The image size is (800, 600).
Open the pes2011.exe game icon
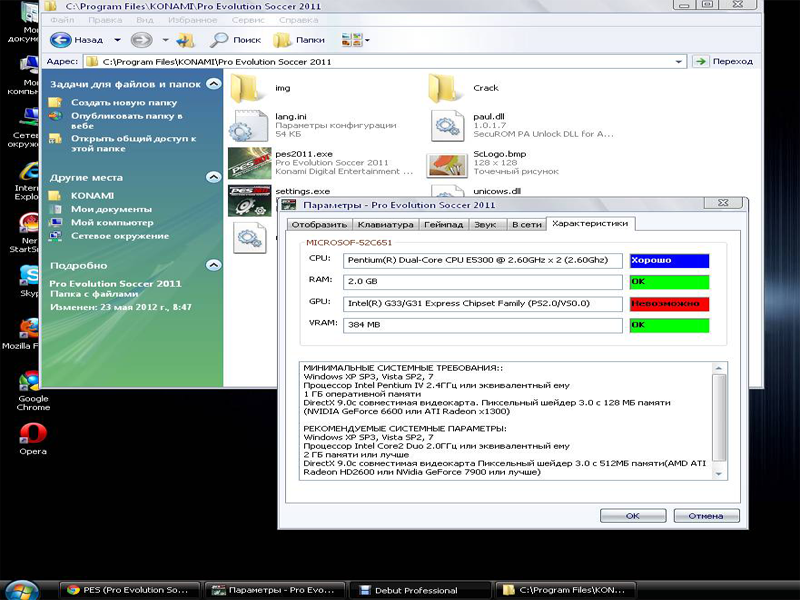[x=248, y=163]
